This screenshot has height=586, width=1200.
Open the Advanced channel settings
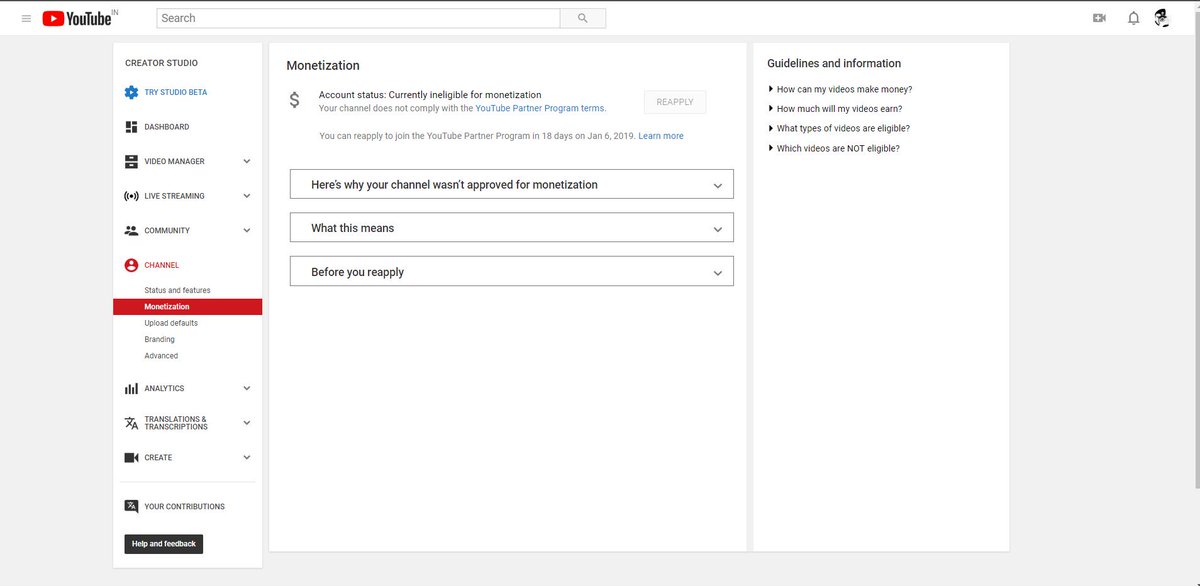click(161, 356)
